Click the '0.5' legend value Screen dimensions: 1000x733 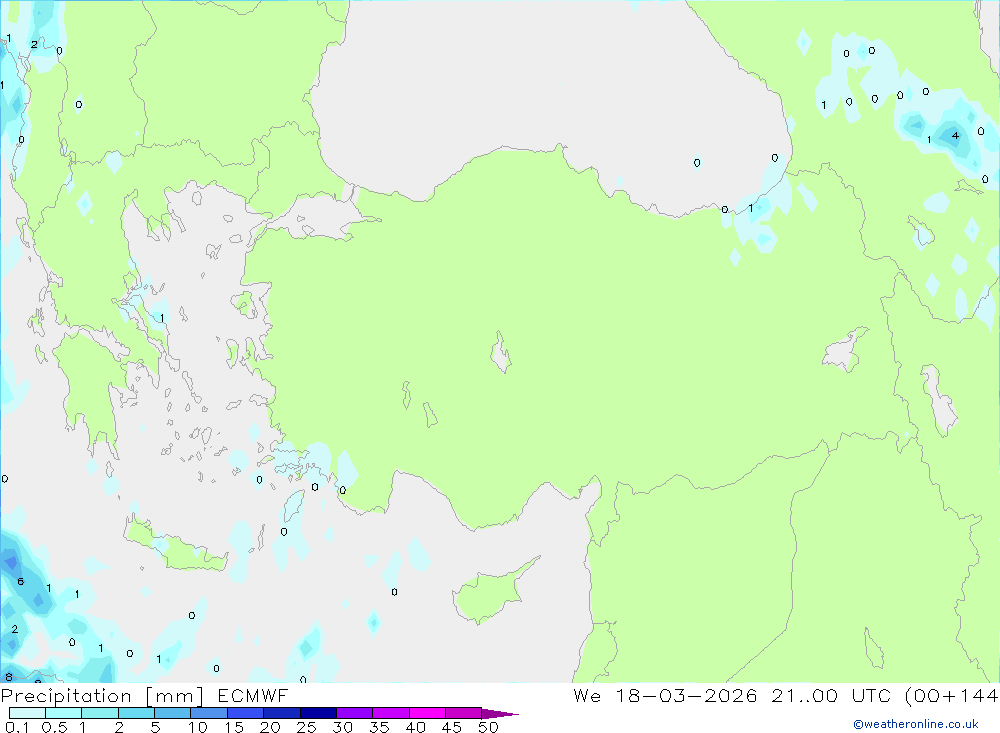click(x=54, y=727)
